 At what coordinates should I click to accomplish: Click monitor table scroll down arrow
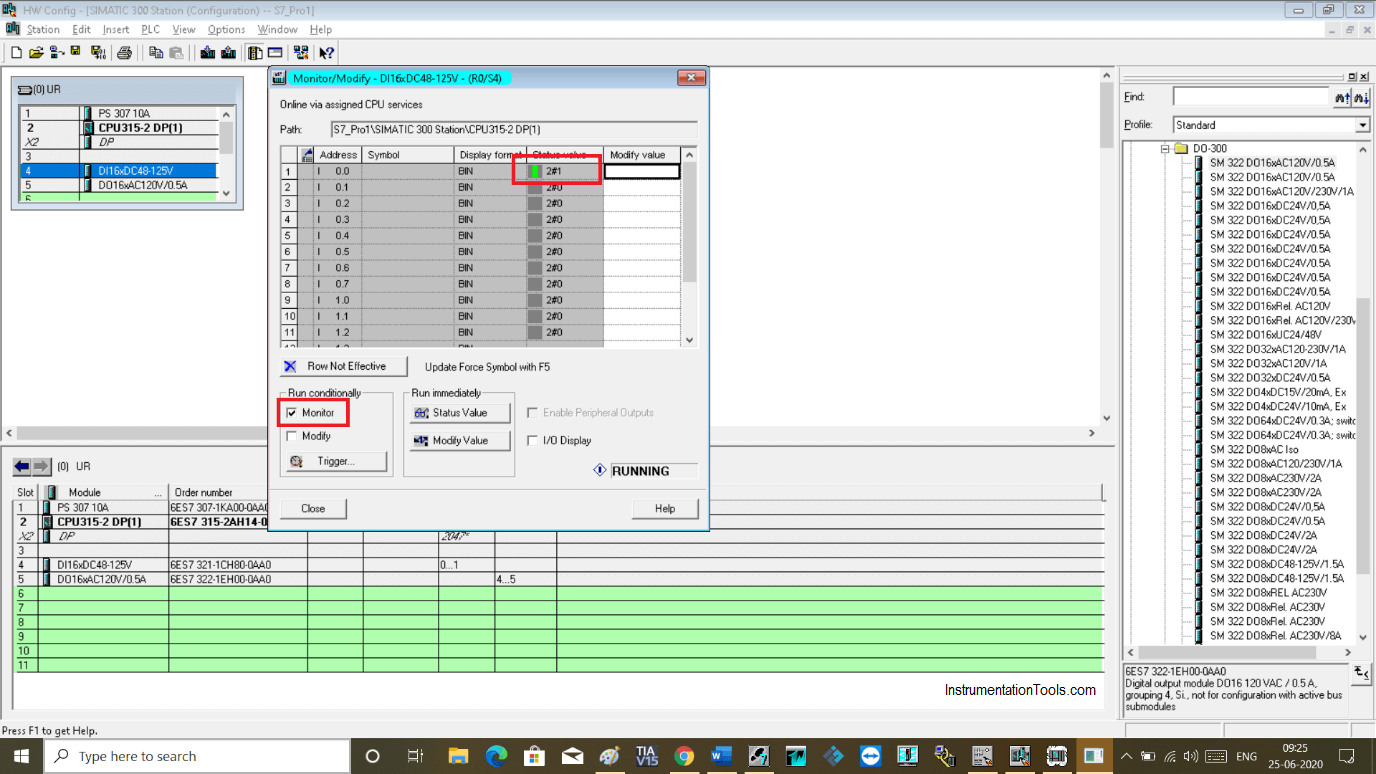(x=689, y=340)
